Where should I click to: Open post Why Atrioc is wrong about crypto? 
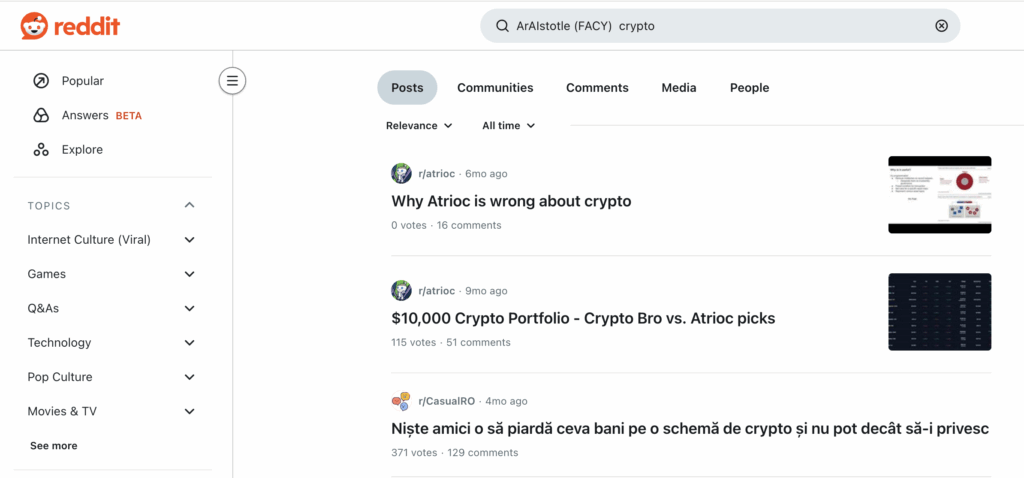(x=511, y=201)
